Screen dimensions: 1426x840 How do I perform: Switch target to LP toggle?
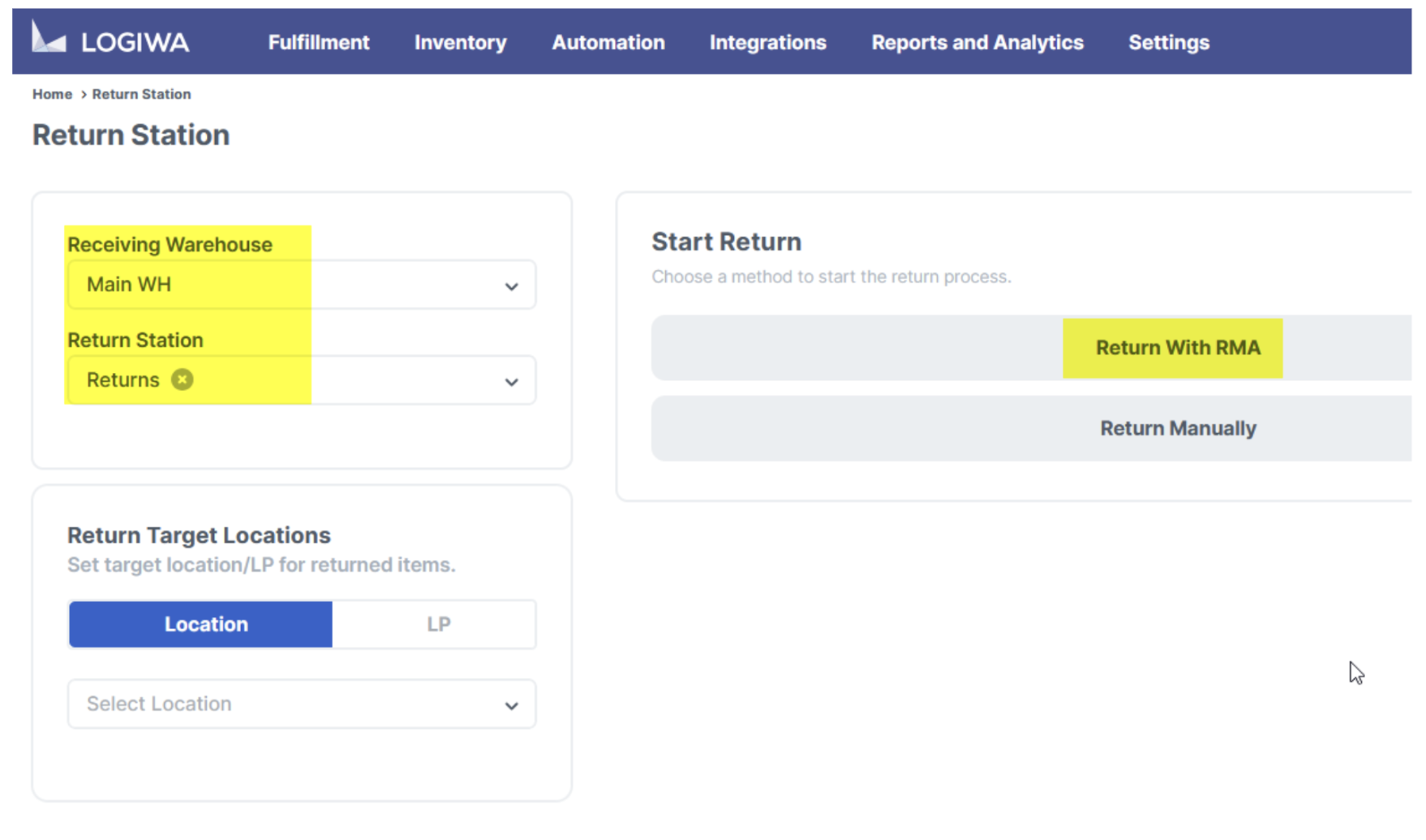pyautogui.click(x=438, y=624)
